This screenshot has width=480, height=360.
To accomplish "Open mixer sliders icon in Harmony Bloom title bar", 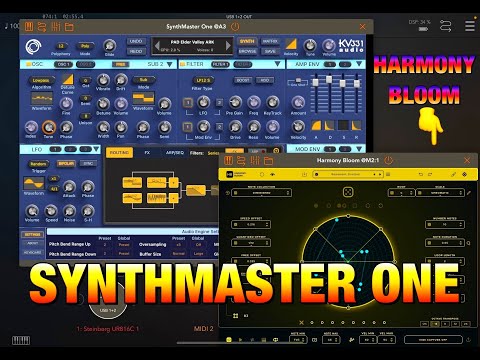I will (255, 161).
